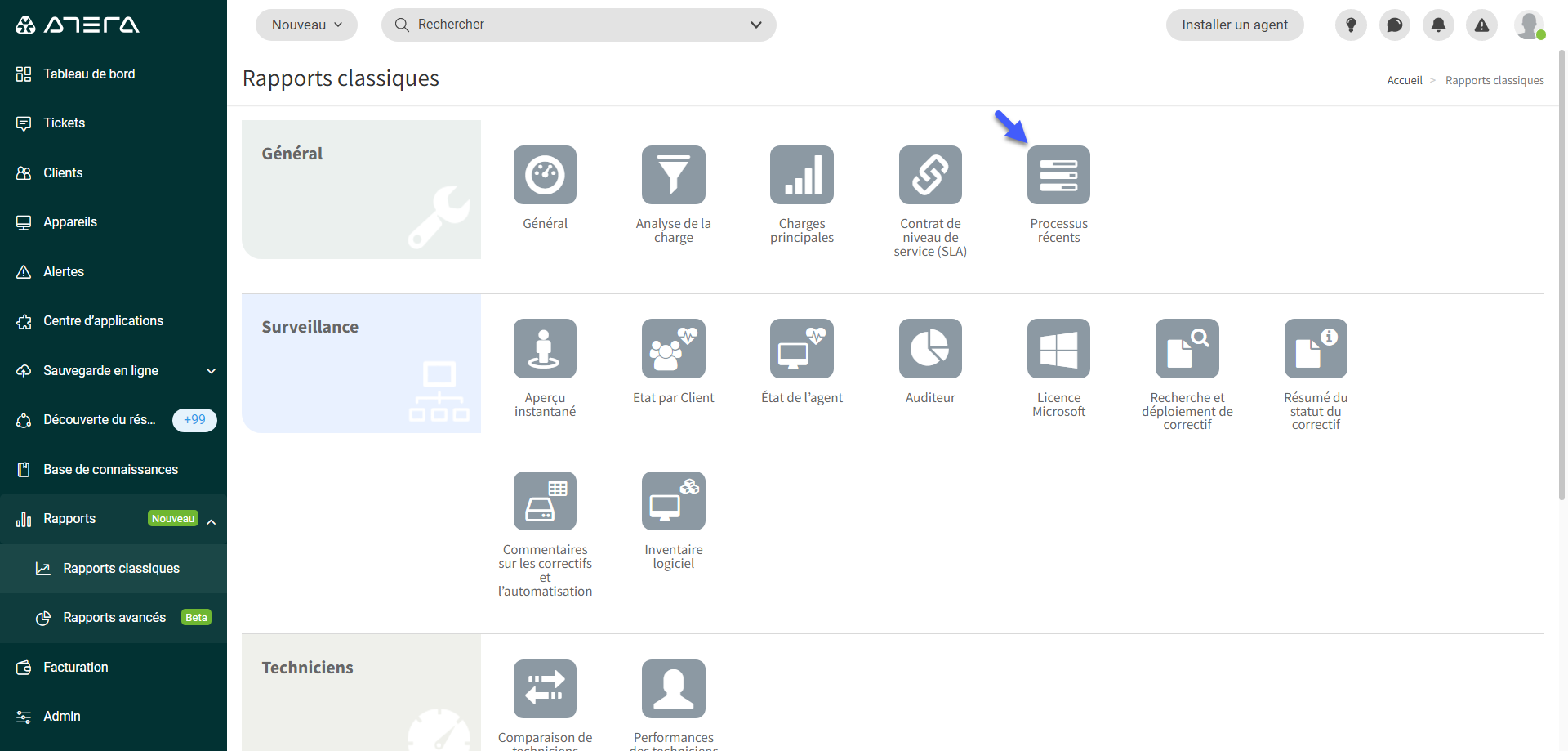Open Licence Microsoft report
This screenshot has height=751, width=1568.
[1058, 348]
